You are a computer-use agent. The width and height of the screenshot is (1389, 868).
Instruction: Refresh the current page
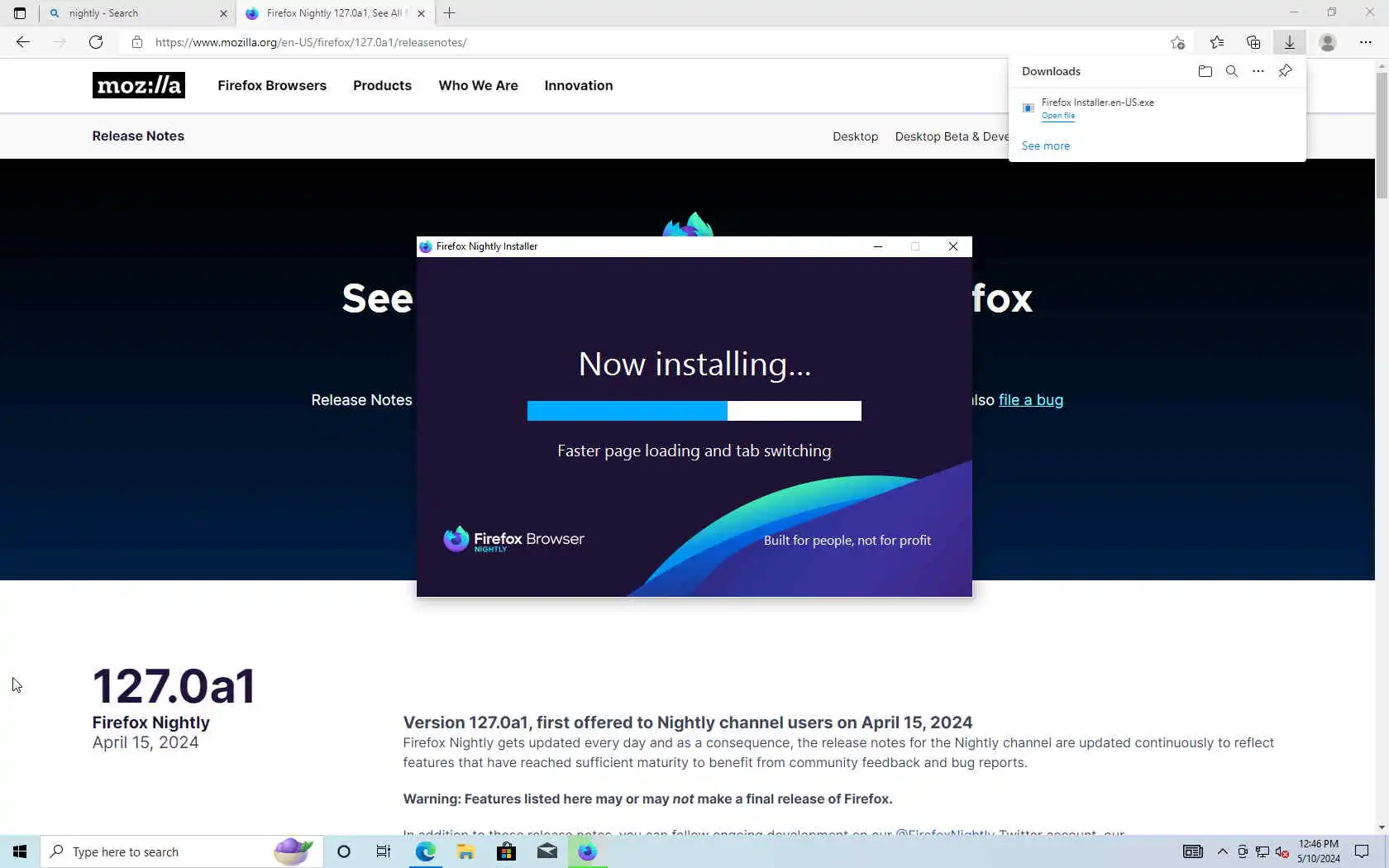[96, 42]
